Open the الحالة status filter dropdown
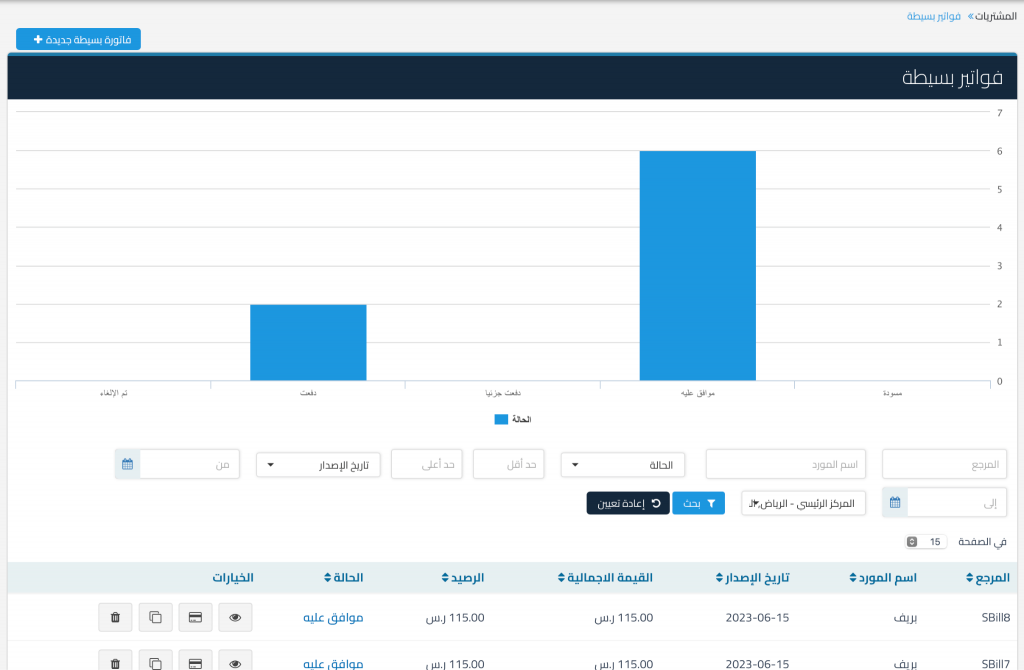1024x670 pixels. coord(623,464)
